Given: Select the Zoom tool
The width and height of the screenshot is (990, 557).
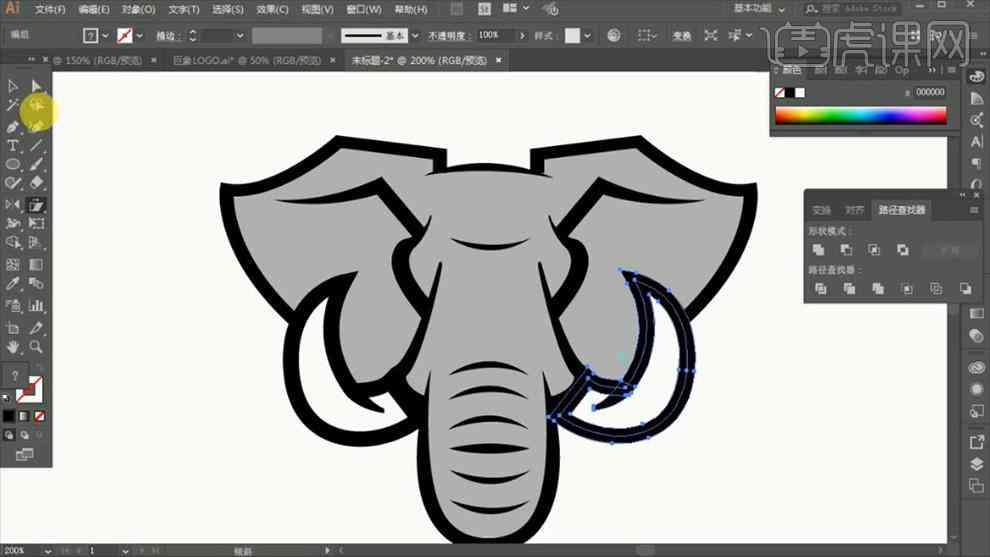Looking at the screenshot, I should 36,347.
